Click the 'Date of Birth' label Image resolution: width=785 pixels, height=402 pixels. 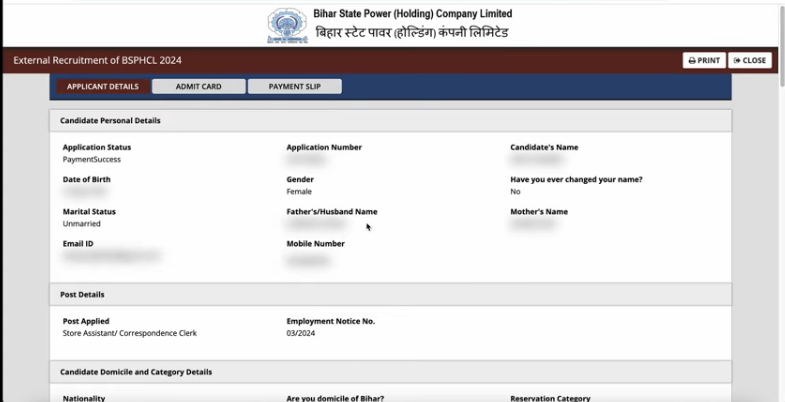87,180
